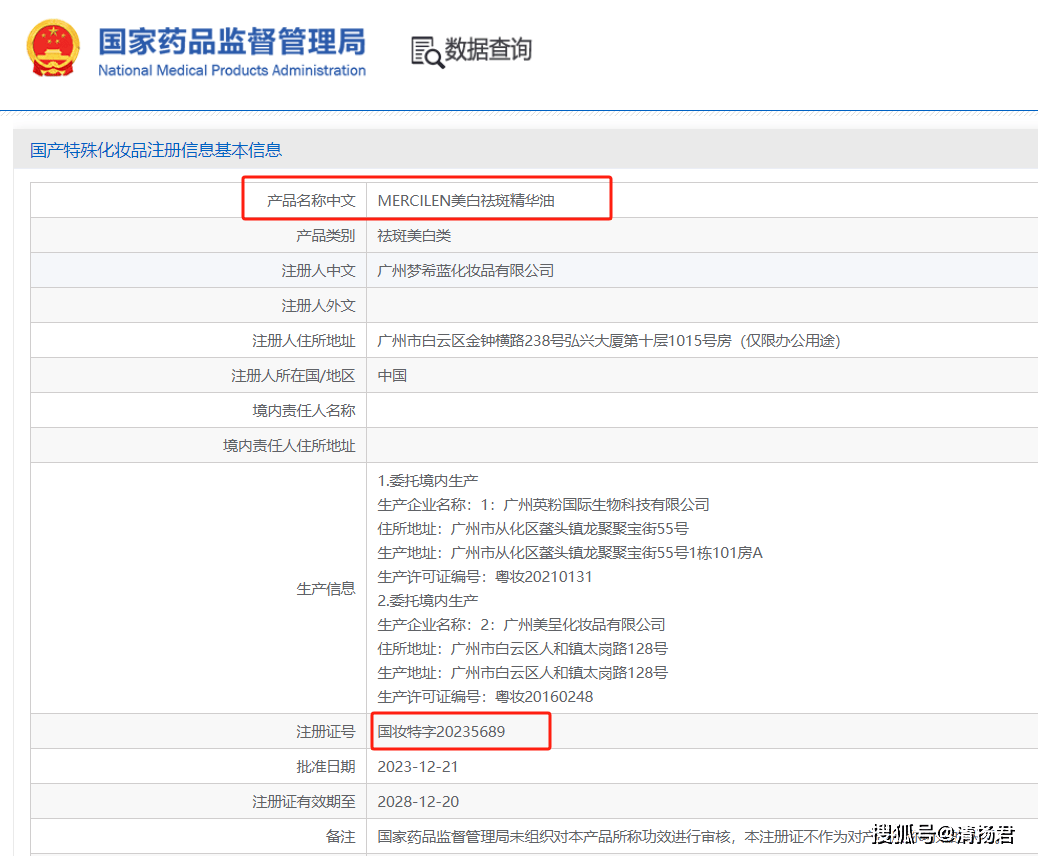Select manufacturer 广州美呈化妆品有限公司 line
This screenshot has width=1038, height=856.
click(522, 625)
